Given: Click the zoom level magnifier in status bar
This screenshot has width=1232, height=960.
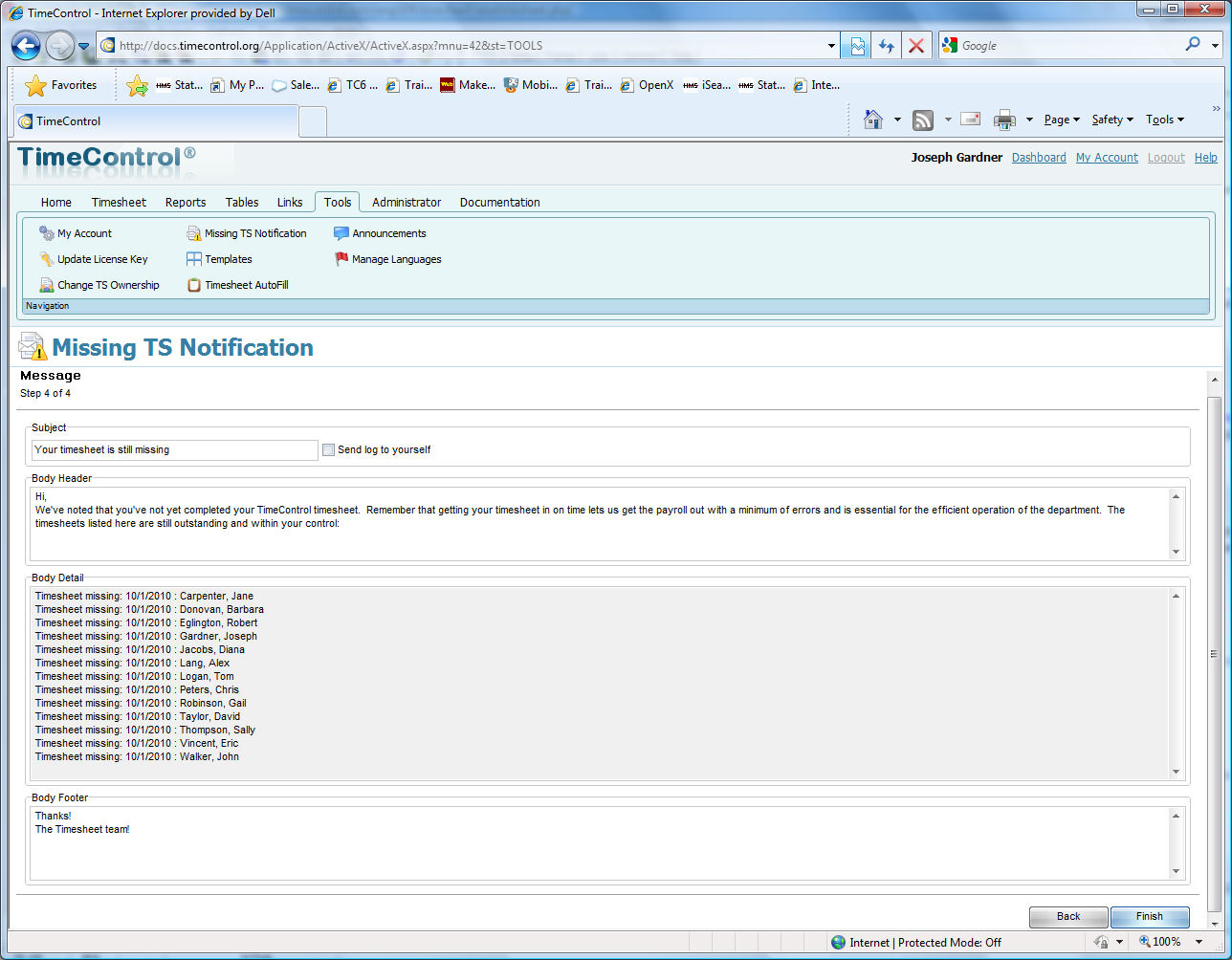Looking at the screenshot, I should [x=1144, y=942].
